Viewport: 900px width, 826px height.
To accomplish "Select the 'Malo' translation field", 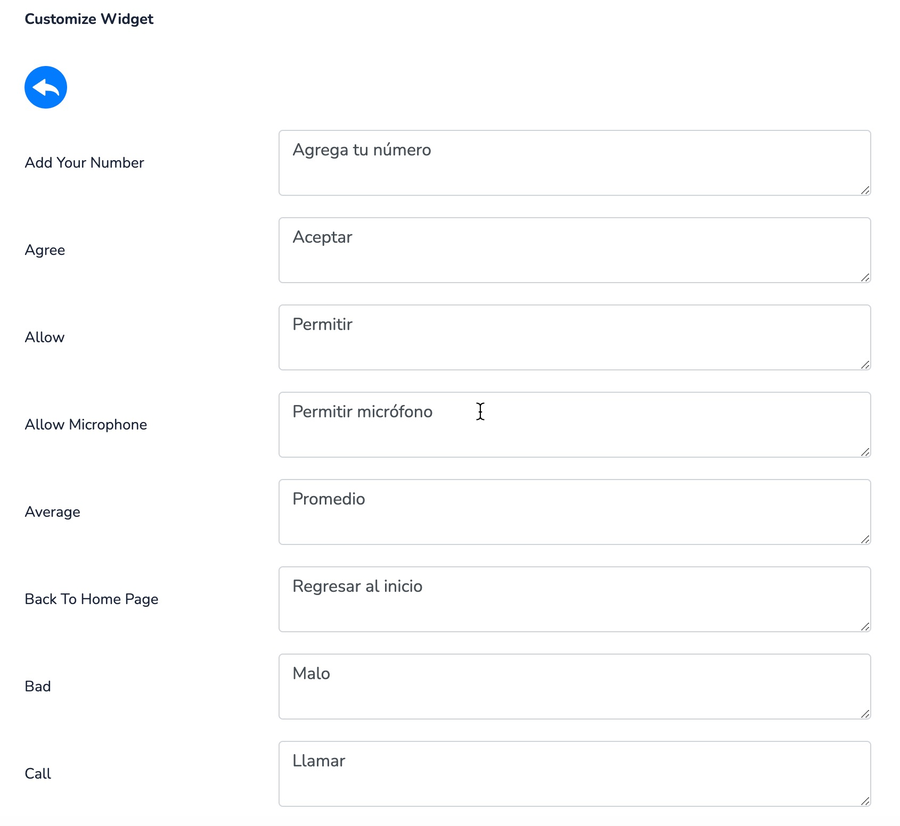I will (574, 686).
